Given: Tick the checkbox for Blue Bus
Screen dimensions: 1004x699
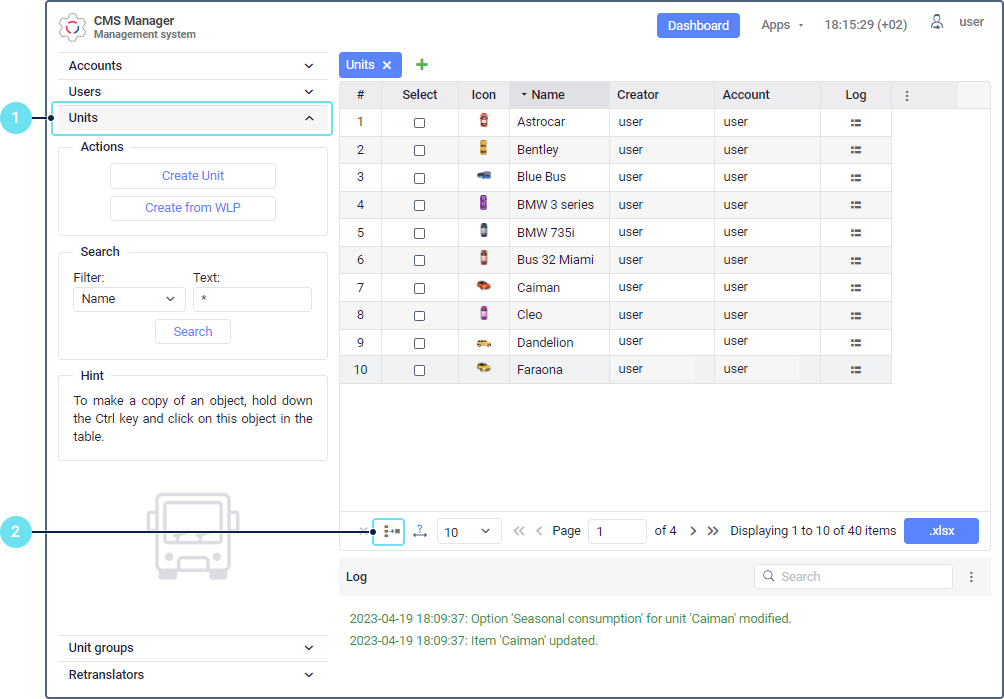Looking at the screenshot, I should 419,178.
